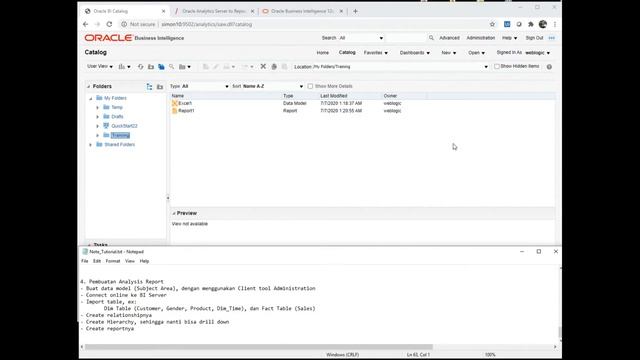
Task: Open the browser extensions puzzle icon
Action: click(x=531, y=24)
